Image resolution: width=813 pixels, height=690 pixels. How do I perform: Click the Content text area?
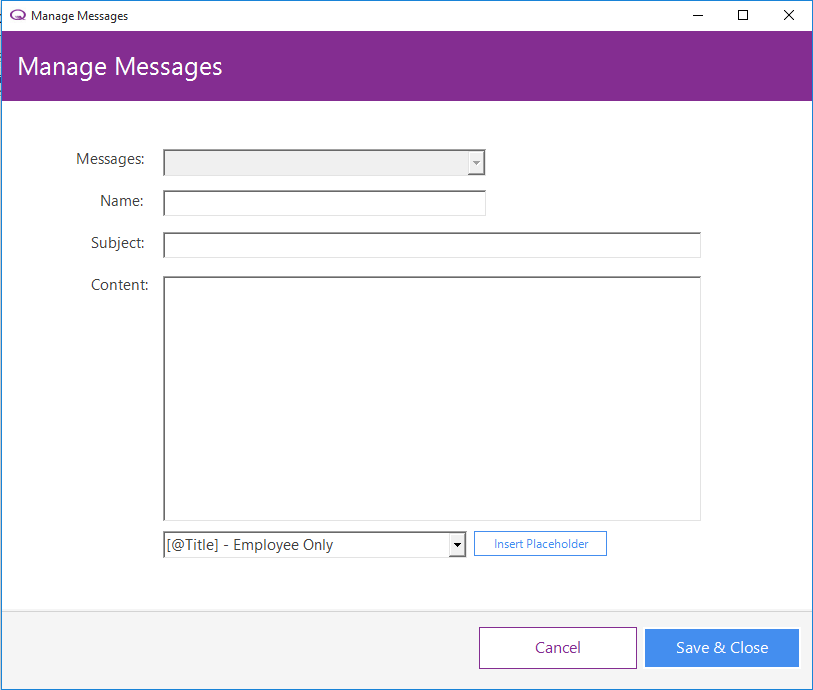(x=432, y=398)
